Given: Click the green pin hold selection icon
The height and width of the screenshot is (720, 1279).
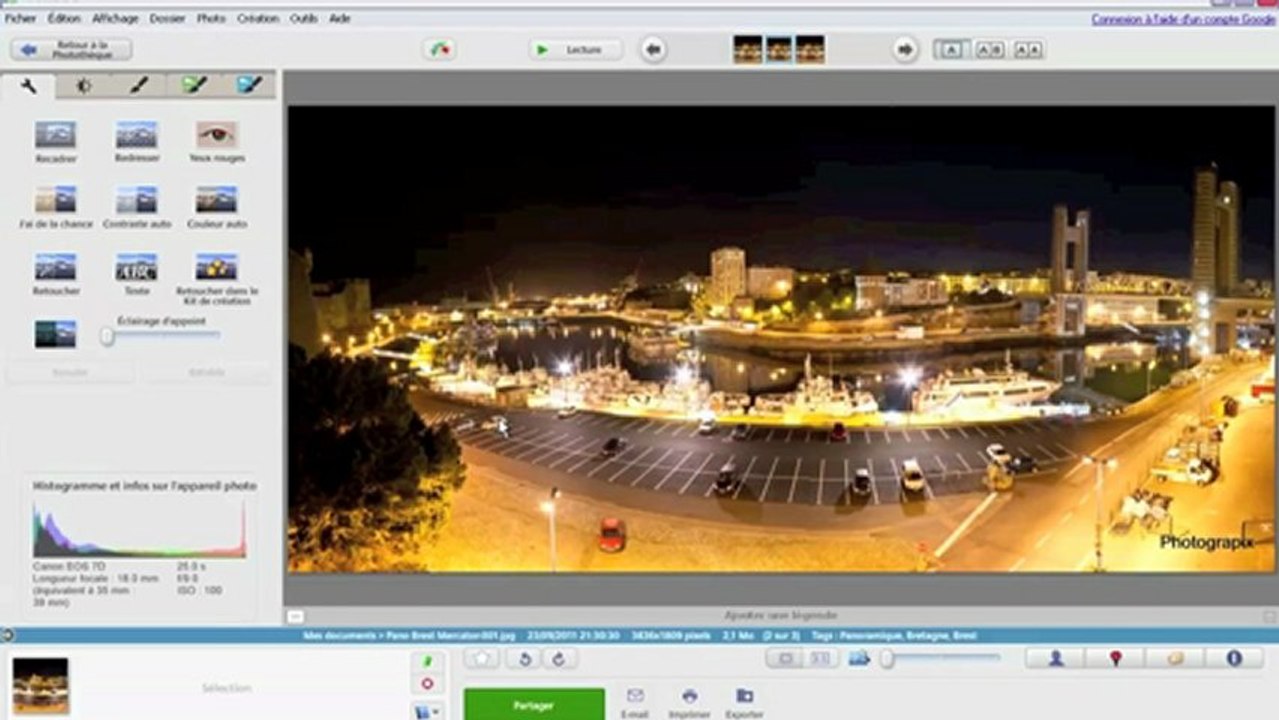Looking at the screenshot, I should 427,662.
